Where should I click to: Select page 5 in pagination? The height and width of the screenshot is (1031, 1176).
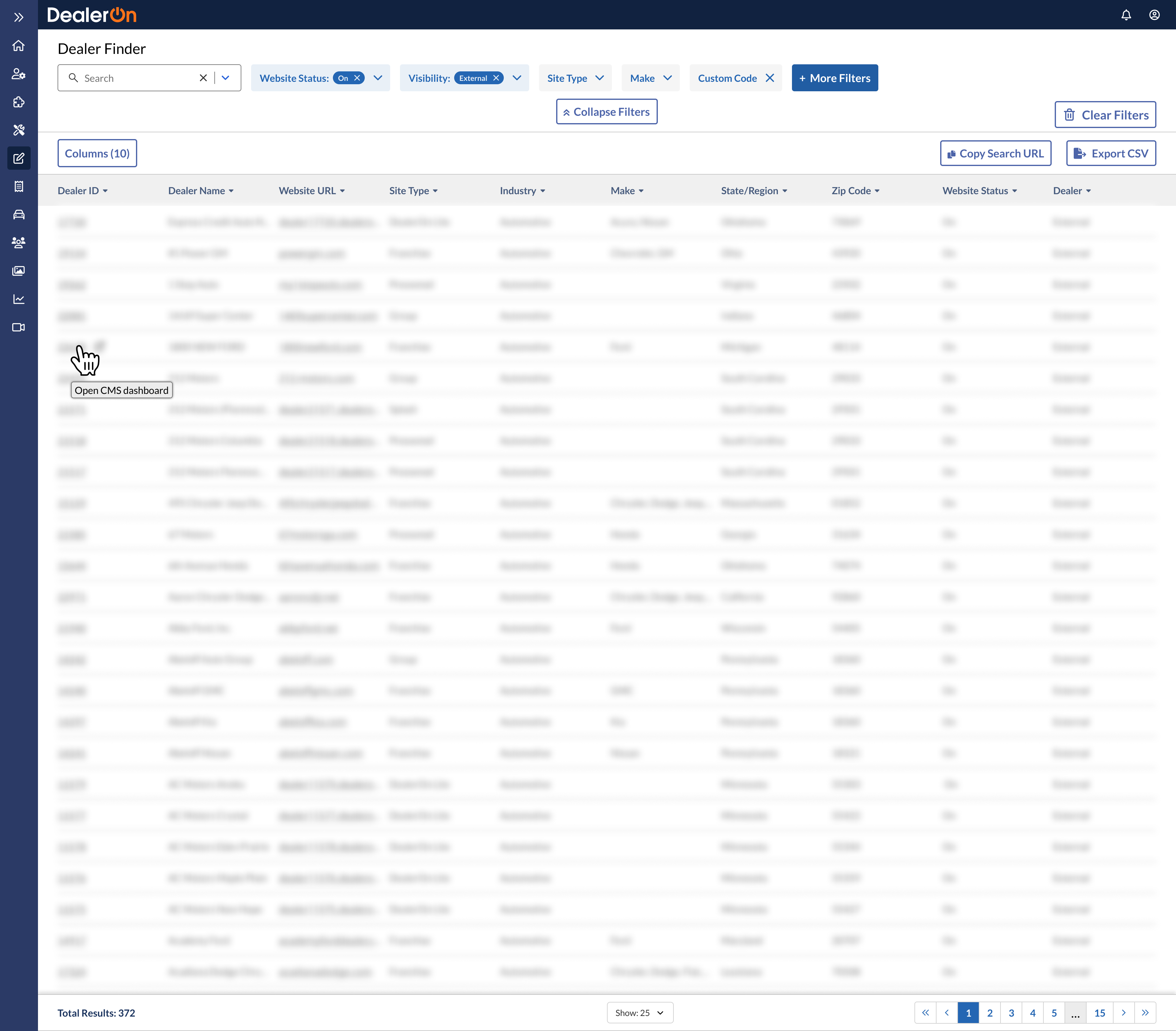[x=1054, y=1013]
